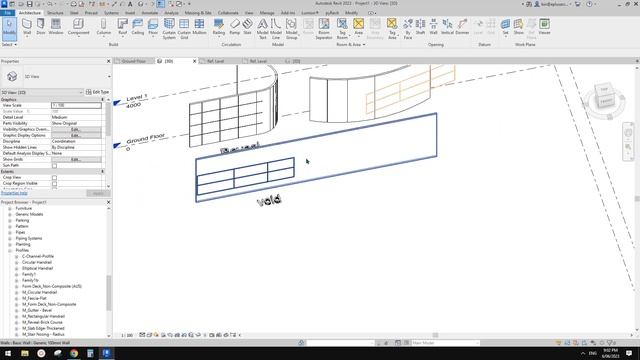Select the Curtain System tool
640x360 pixels.
(x=169, y=29)
